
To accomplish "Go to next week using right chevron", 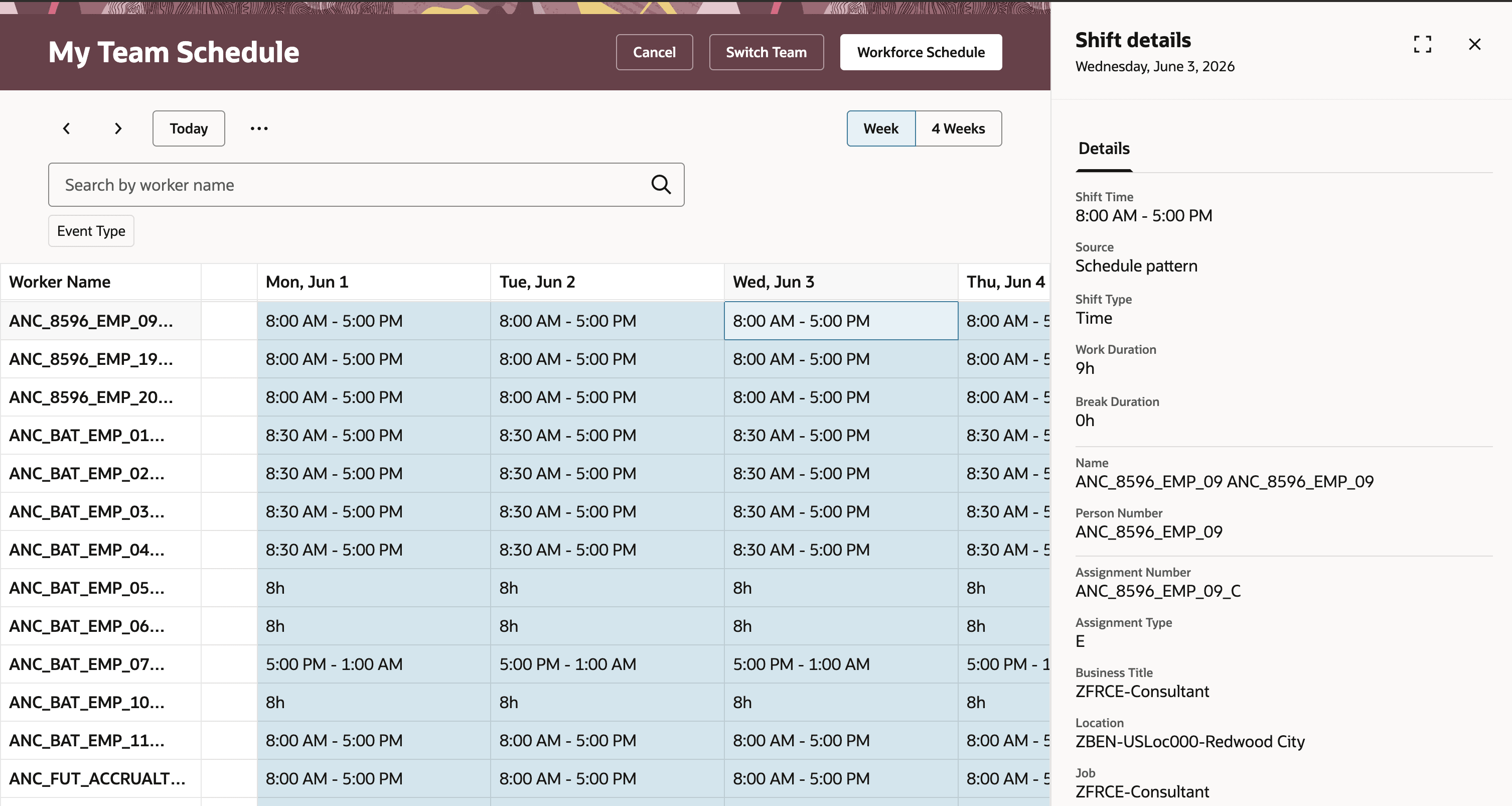I will tap(118, 128).
